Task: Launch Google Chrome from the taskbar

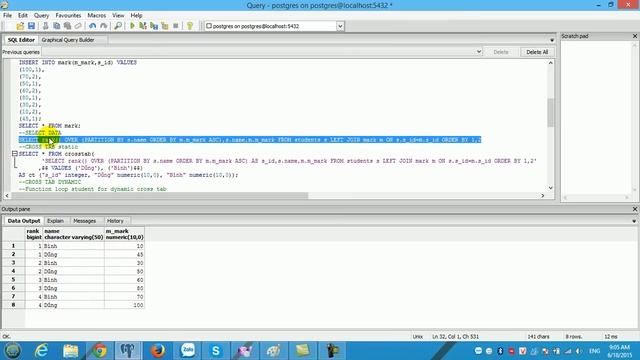Action: click(x=99, y=351)
